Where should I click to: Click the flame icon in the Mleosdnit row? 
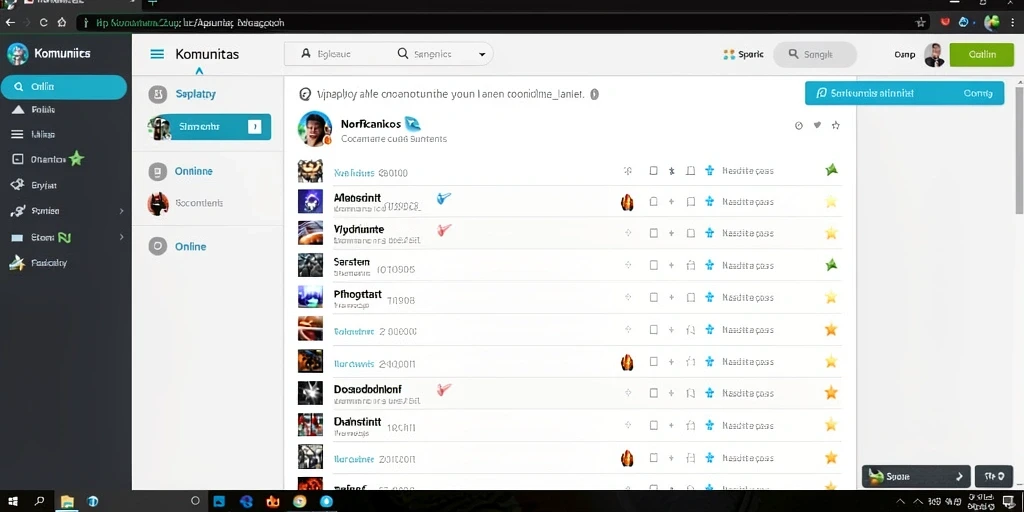coord(627,202)
